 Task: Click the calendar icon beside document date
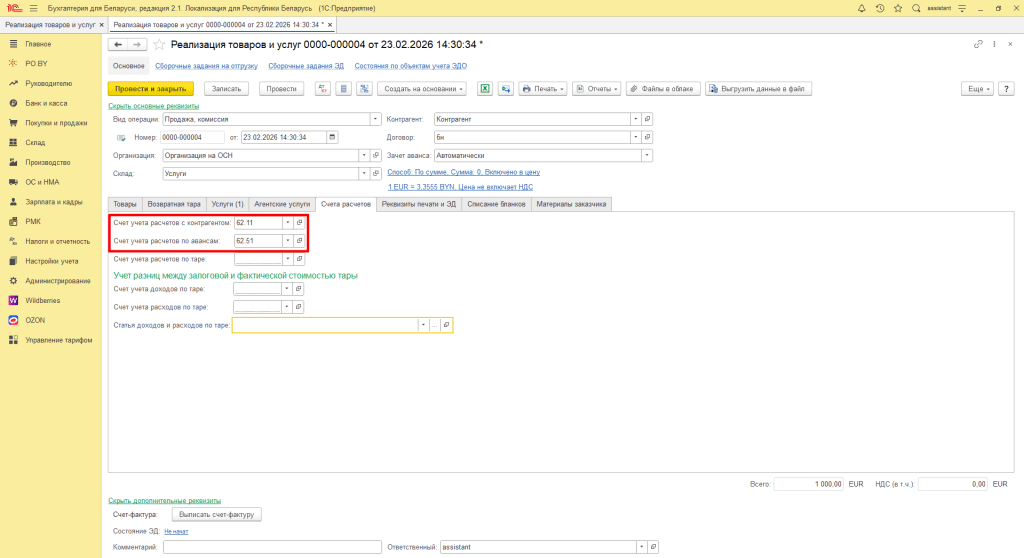point(332,137)
